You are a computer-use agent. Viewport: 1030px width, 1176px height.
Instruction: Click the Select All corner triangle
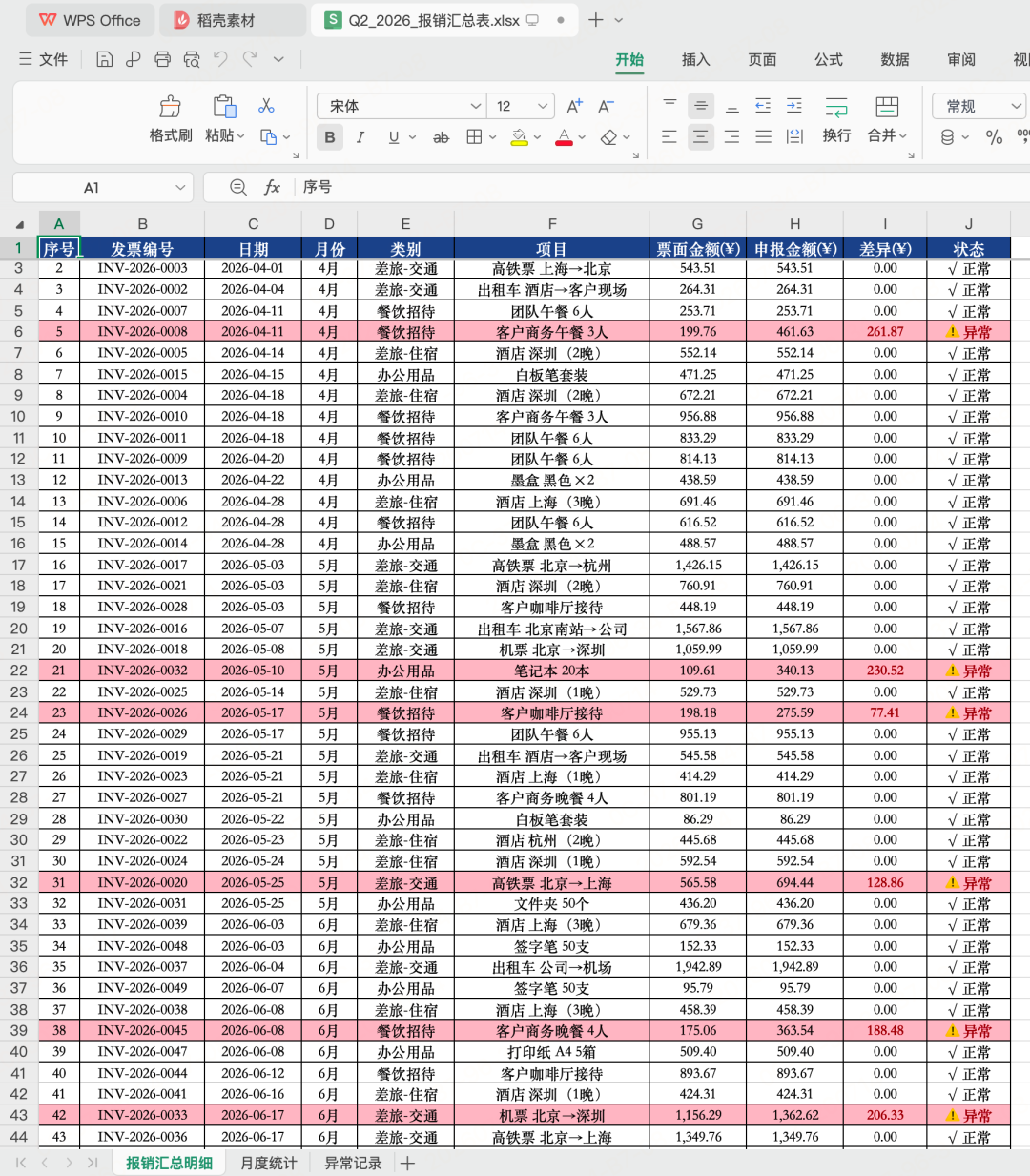coord(20,225)
